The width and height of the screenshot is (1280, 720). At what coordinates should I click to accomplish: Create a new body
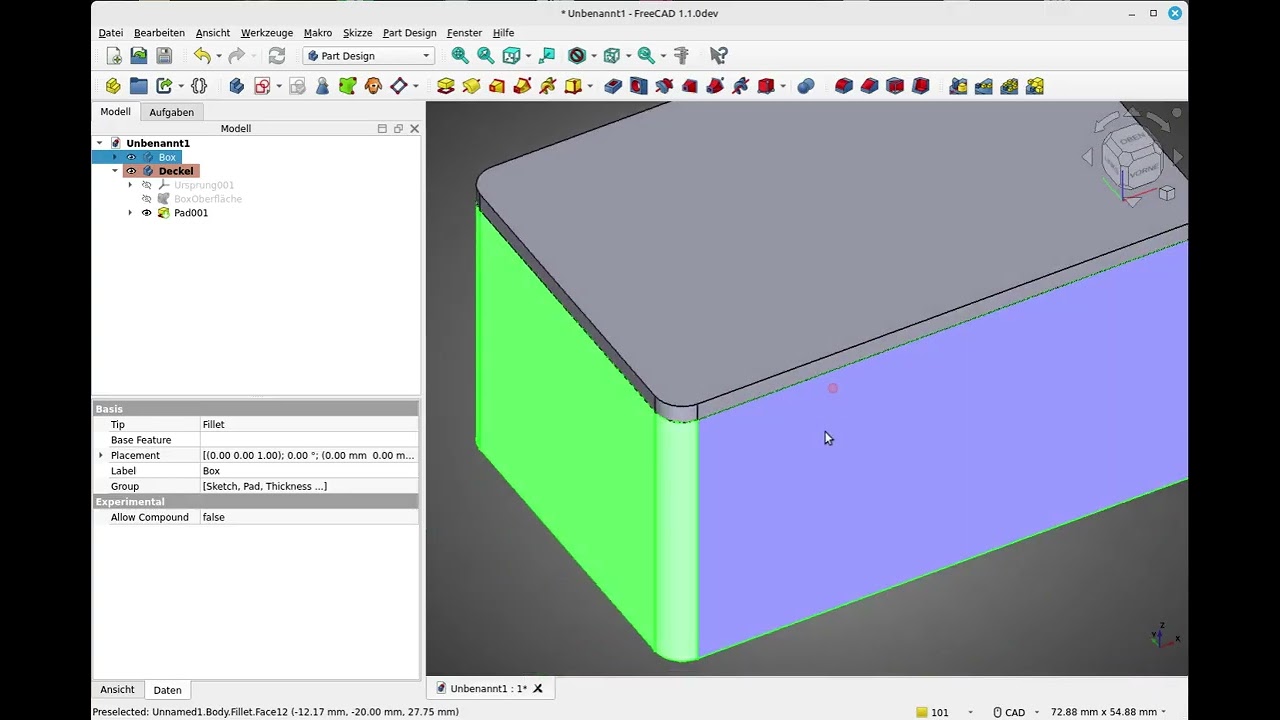click(x=237, y=86)
